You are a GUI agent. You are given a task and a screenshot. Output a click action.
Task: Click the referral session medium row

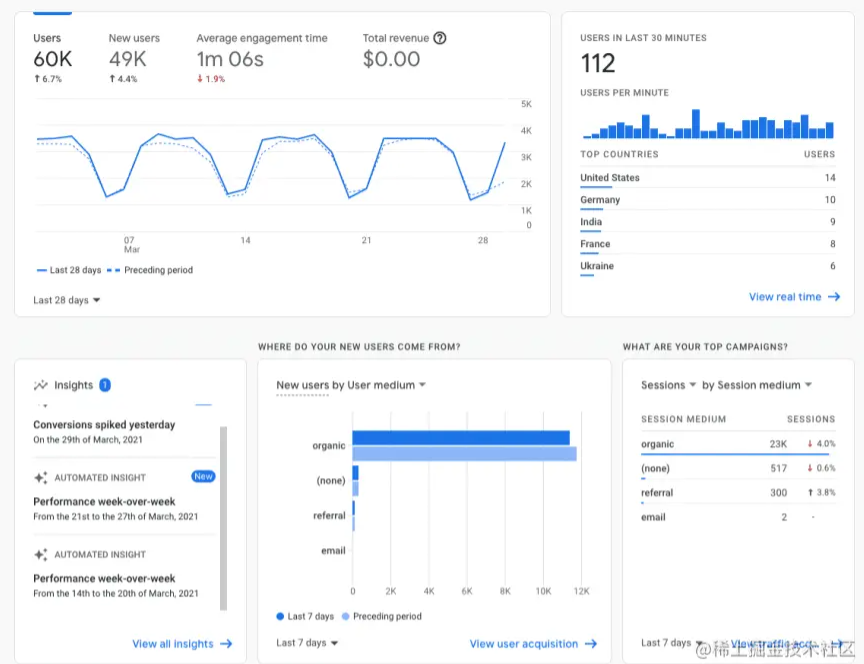coord(738,493)
